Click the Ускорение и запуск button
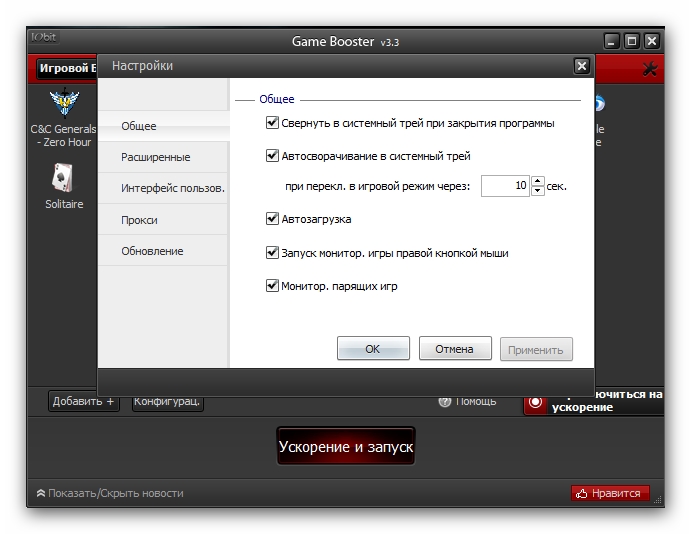691x534 pixels. click(x=346, y=446)
